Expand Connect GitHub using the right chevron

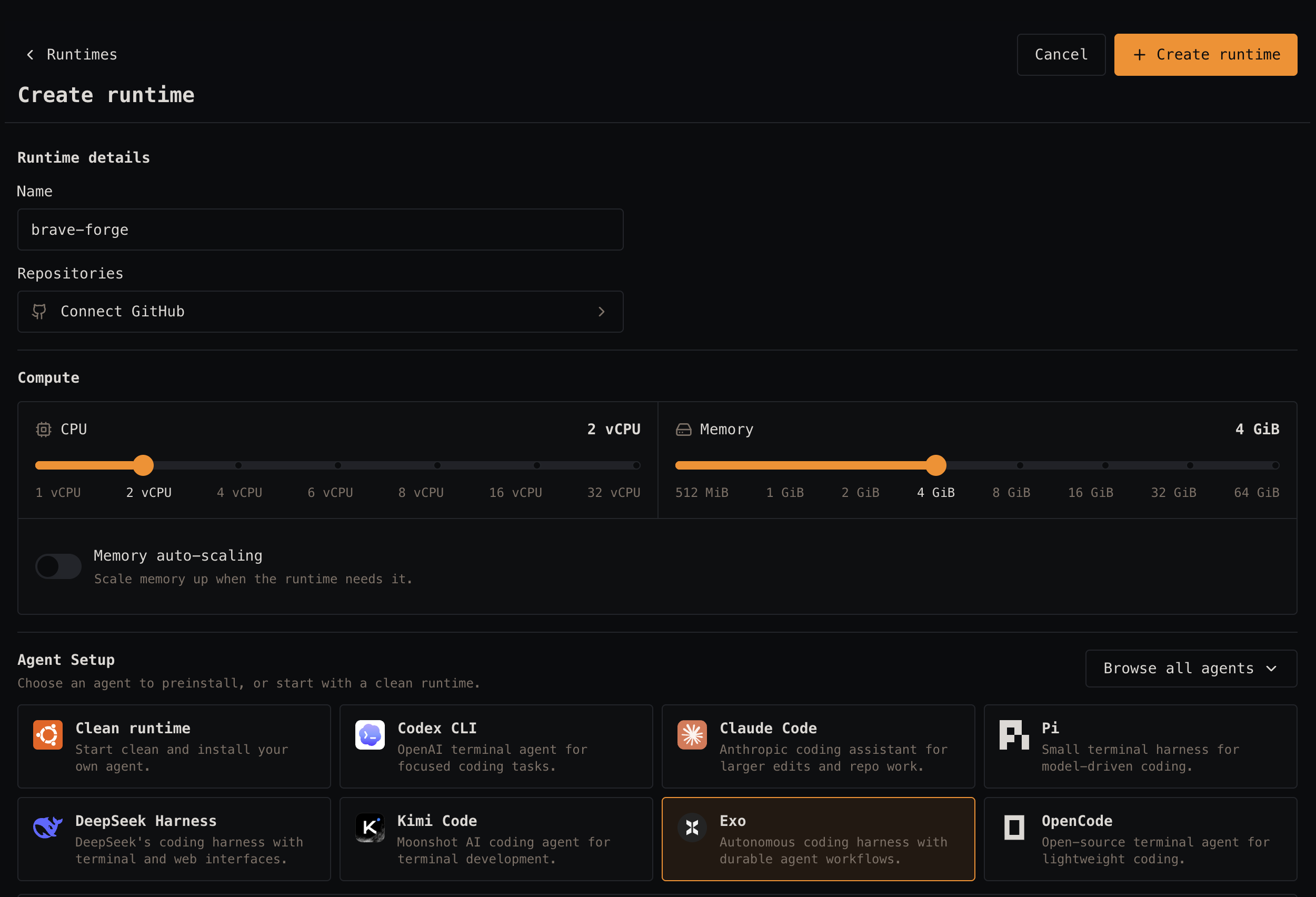601,312
